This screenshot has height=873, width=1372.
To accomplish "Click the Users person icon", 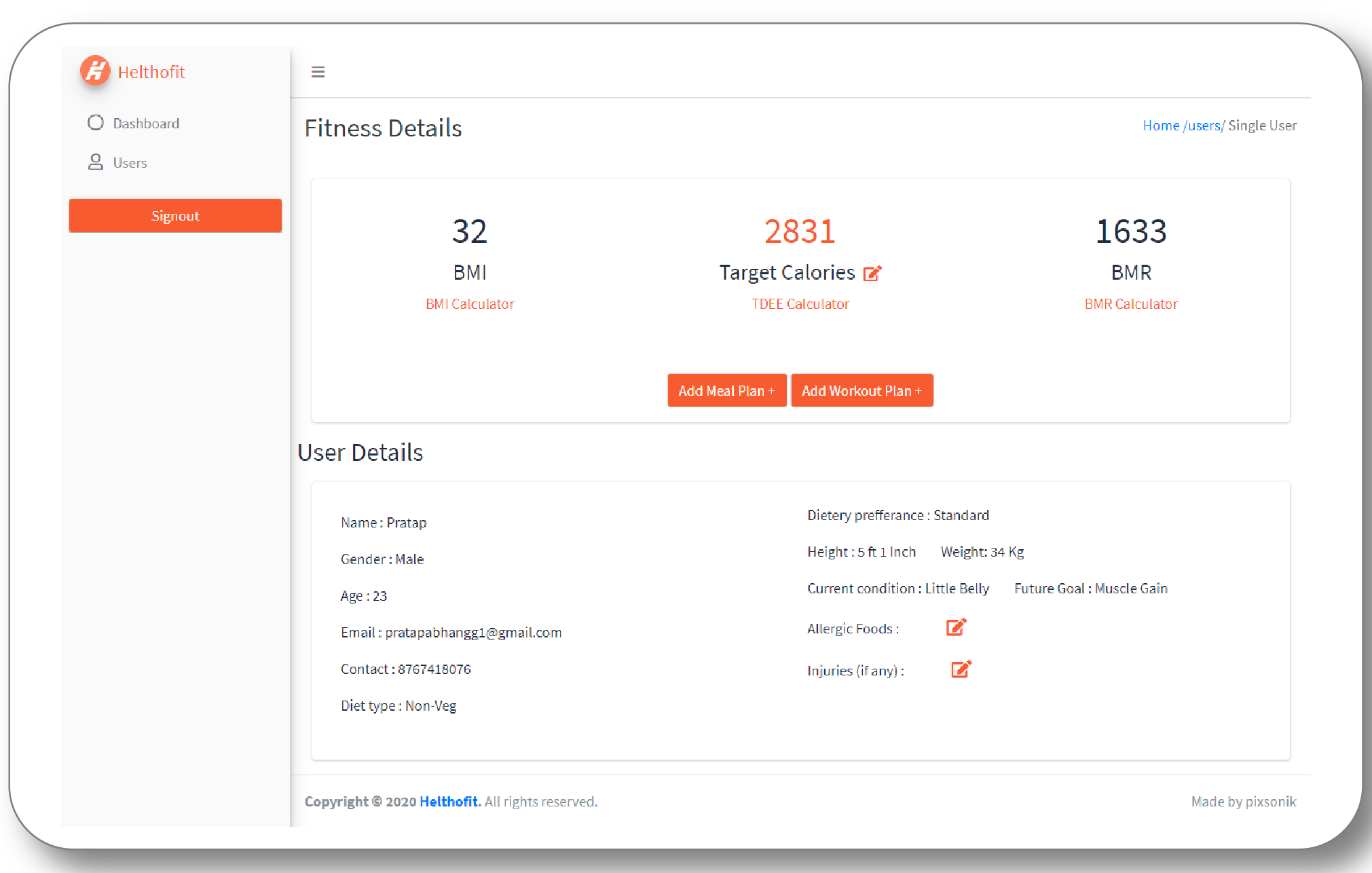I will (x=96, y=162).
